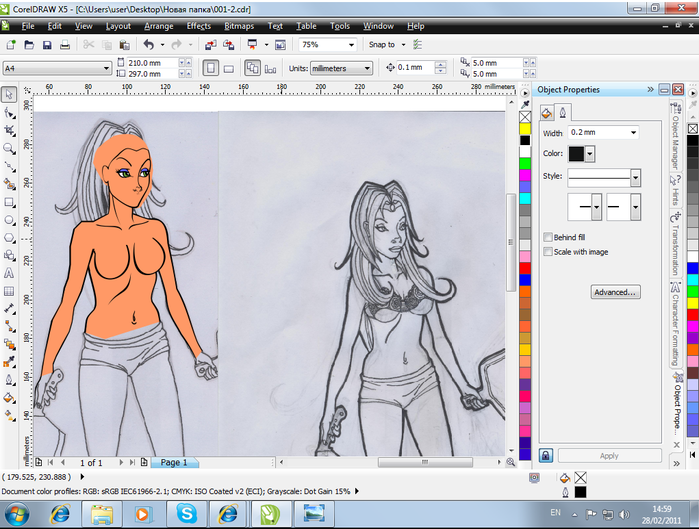Select the Text tool
Viewport: 699px width, 529px height.
[9, 273]
